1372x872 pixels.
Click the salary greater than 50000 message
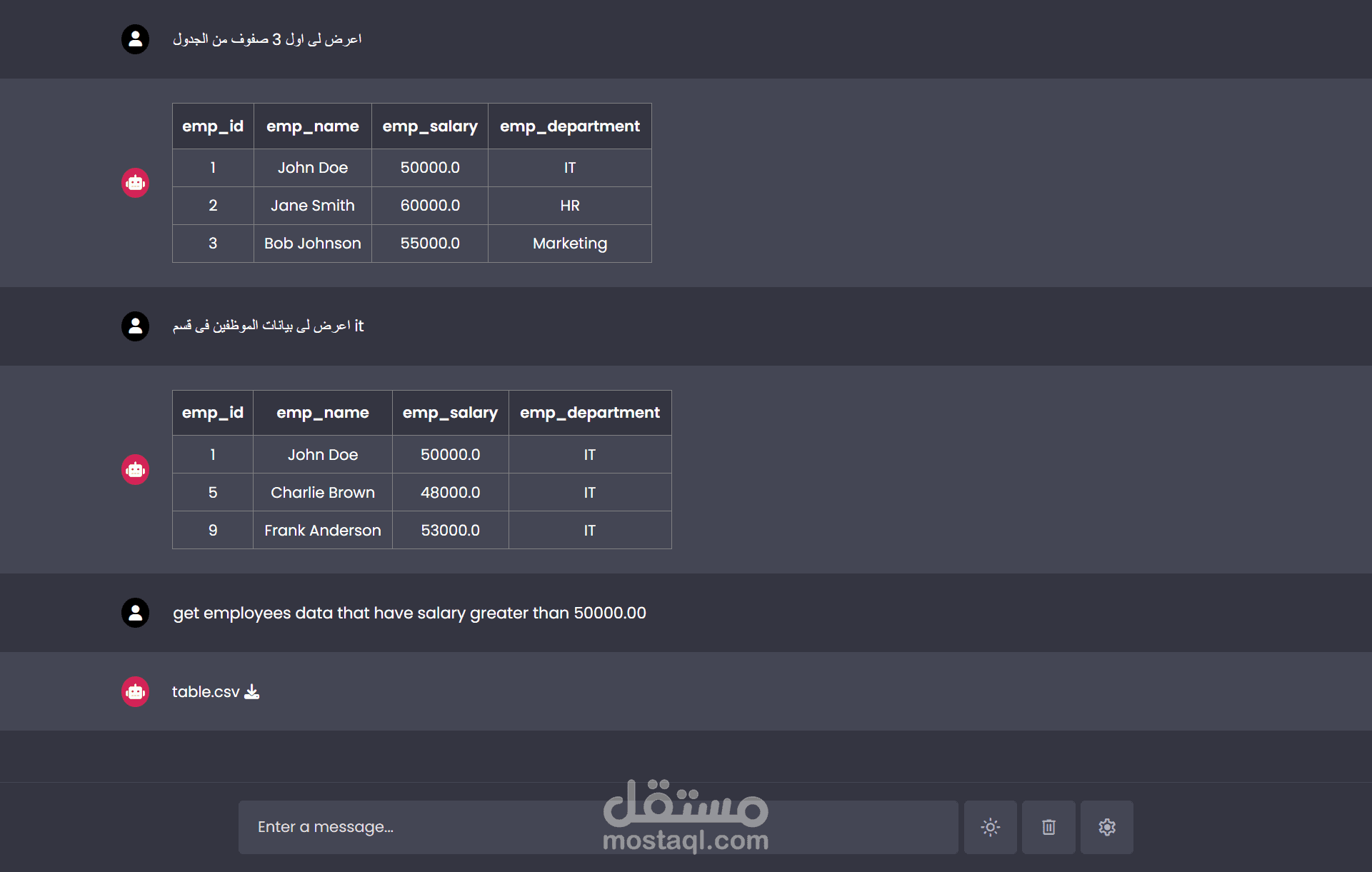coord(409,613)
